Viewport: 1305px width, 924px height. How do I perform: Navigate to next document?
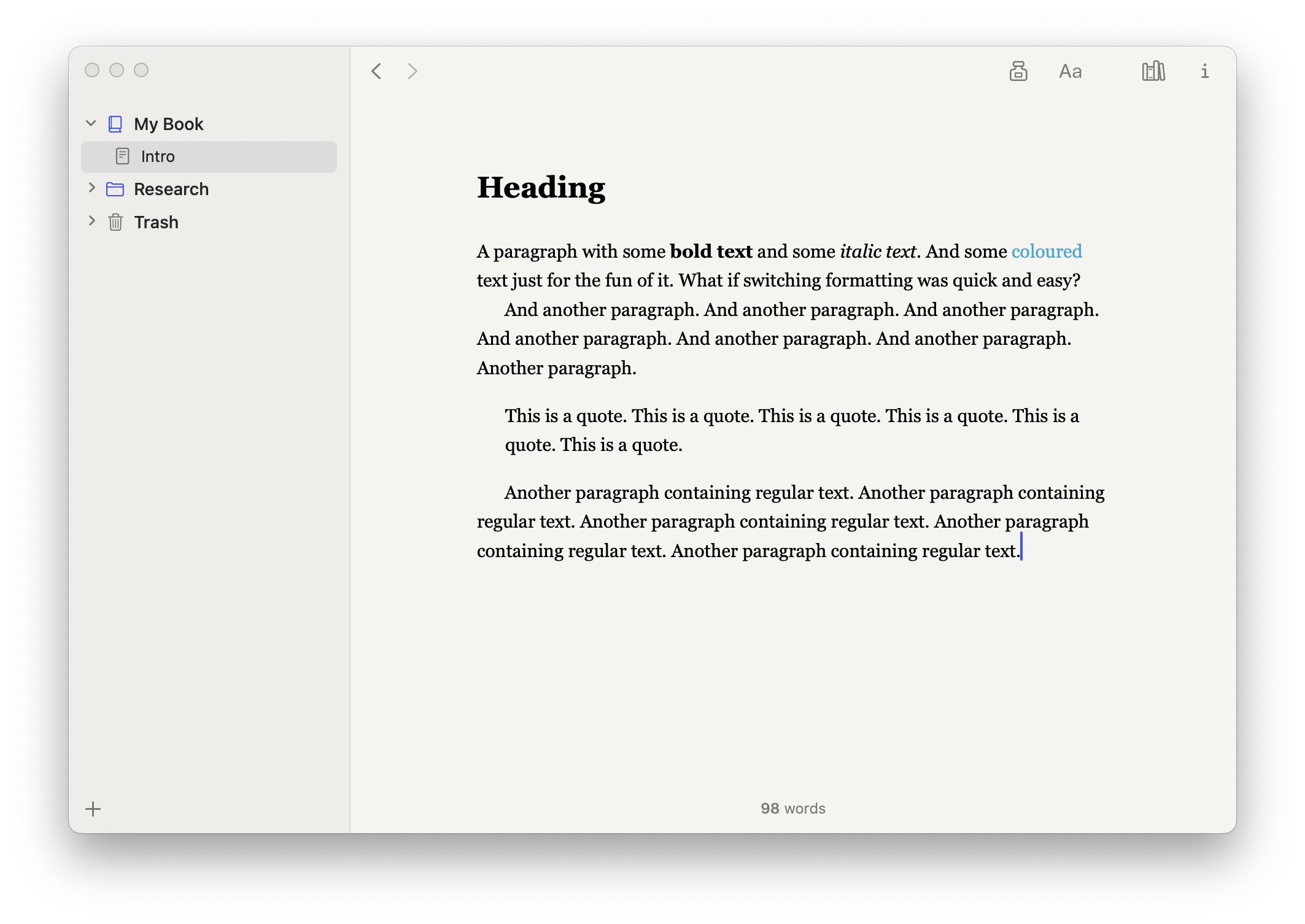coord(411,71)
